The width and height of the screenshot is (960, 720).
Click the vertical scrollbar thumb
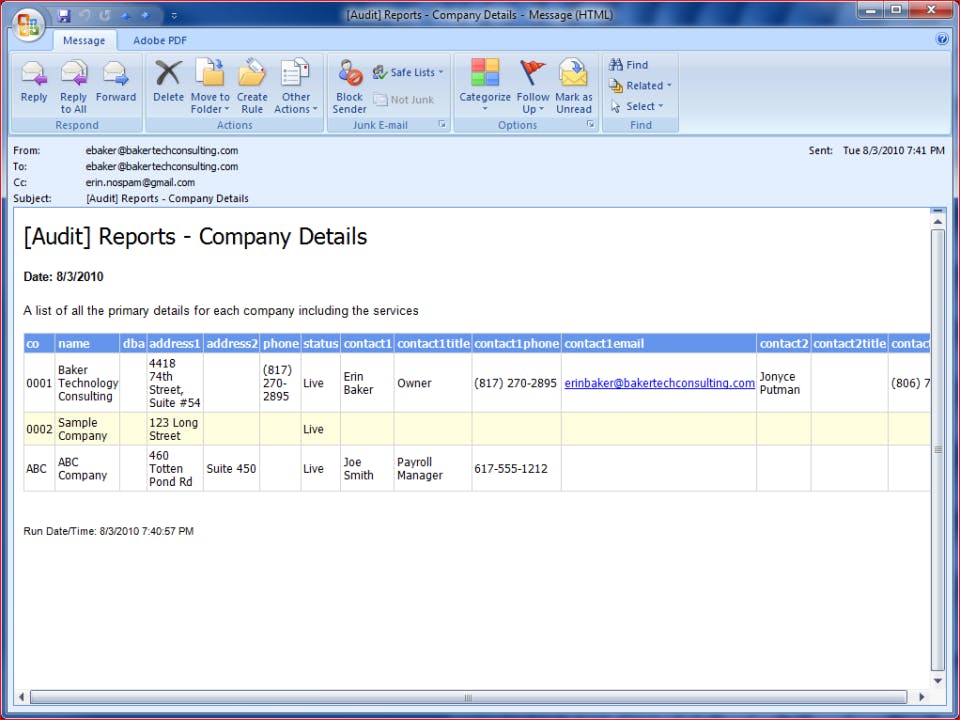click(x=937, y=450)
